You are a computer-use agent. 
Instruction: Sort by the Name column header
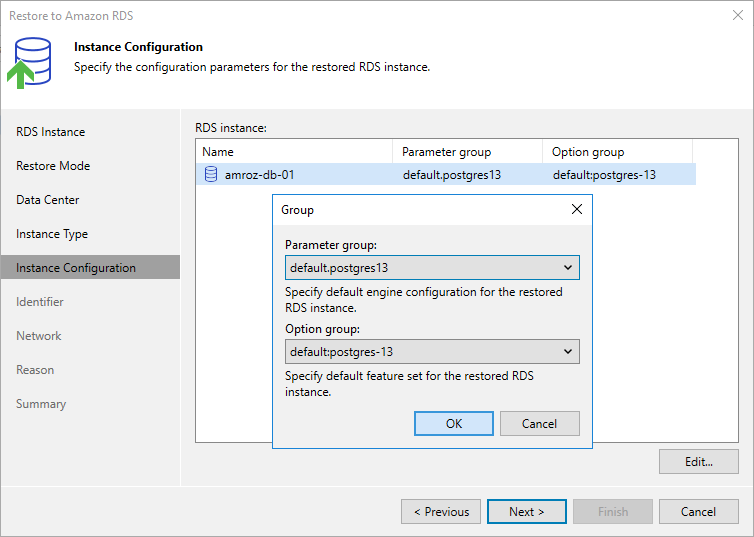[x=294, y=152]
